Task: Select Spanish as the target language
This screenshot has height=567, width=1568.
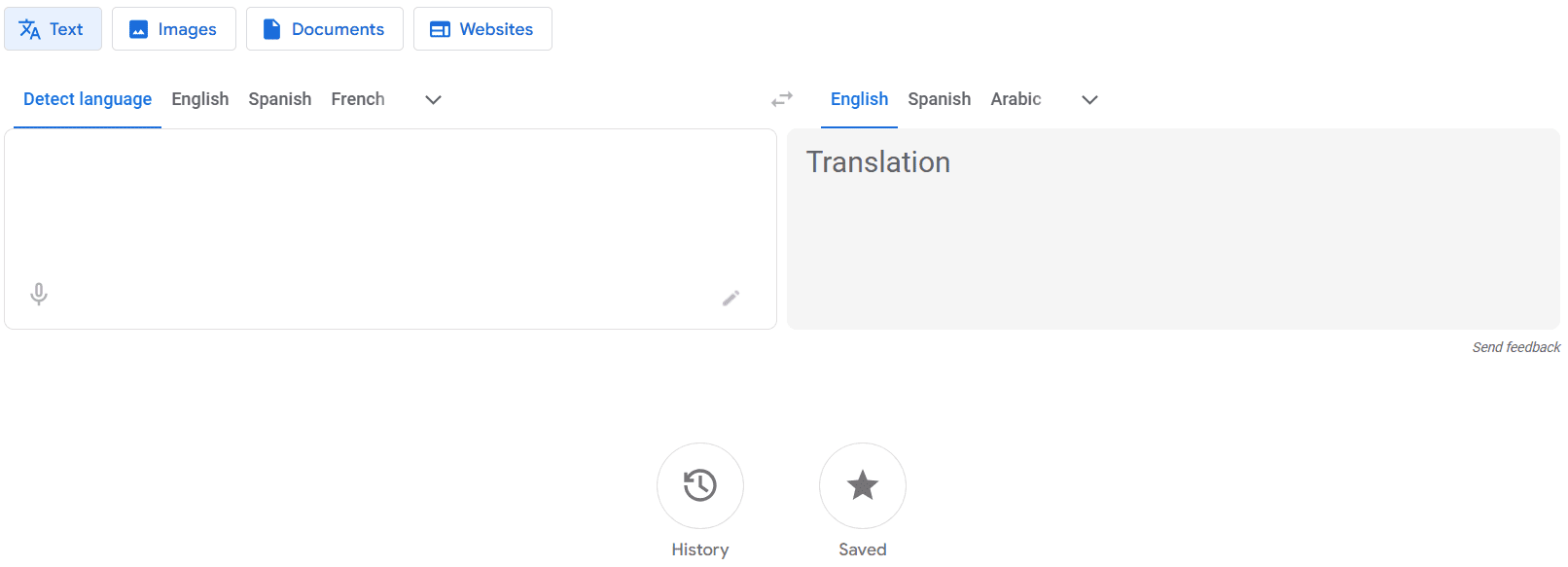Action: pyautogui.click(x=939, y=98)
